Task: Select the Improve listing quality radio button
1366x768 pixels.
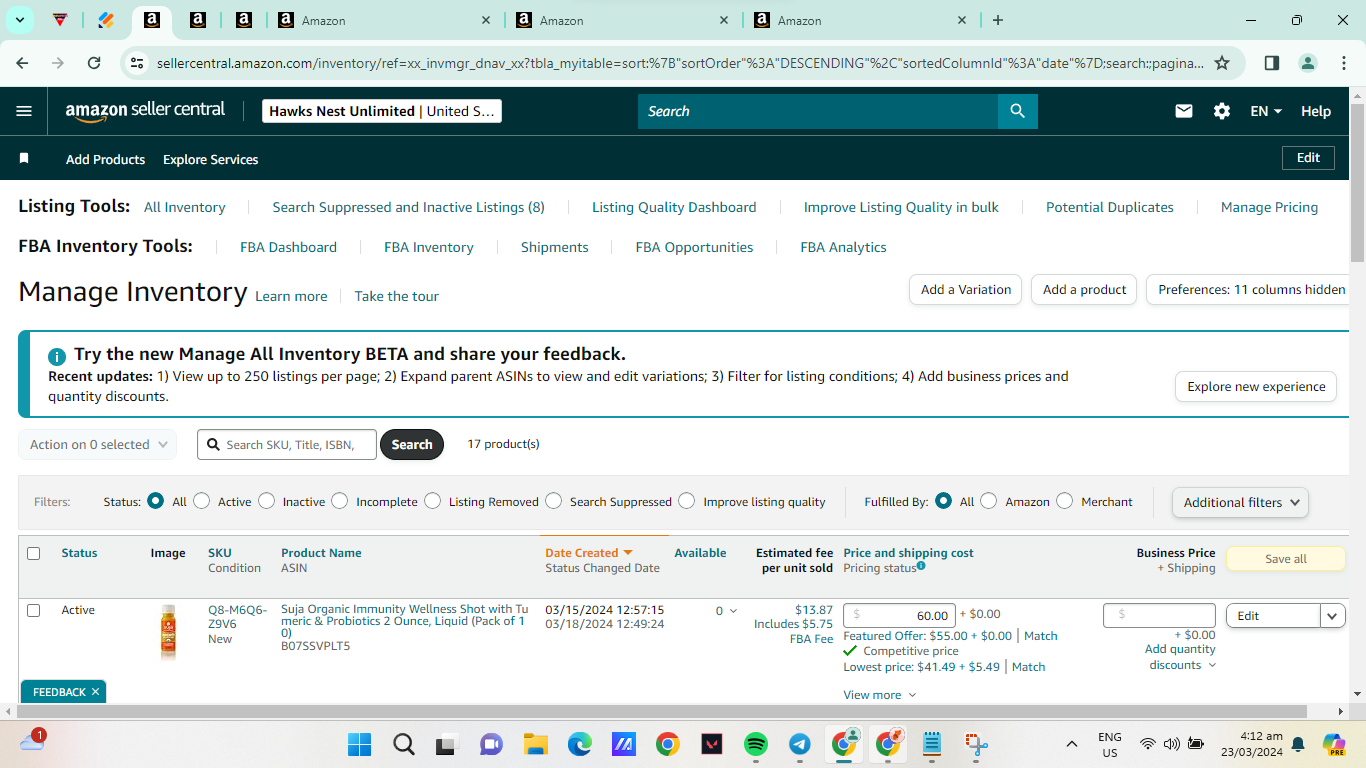Action: [687, 501]
